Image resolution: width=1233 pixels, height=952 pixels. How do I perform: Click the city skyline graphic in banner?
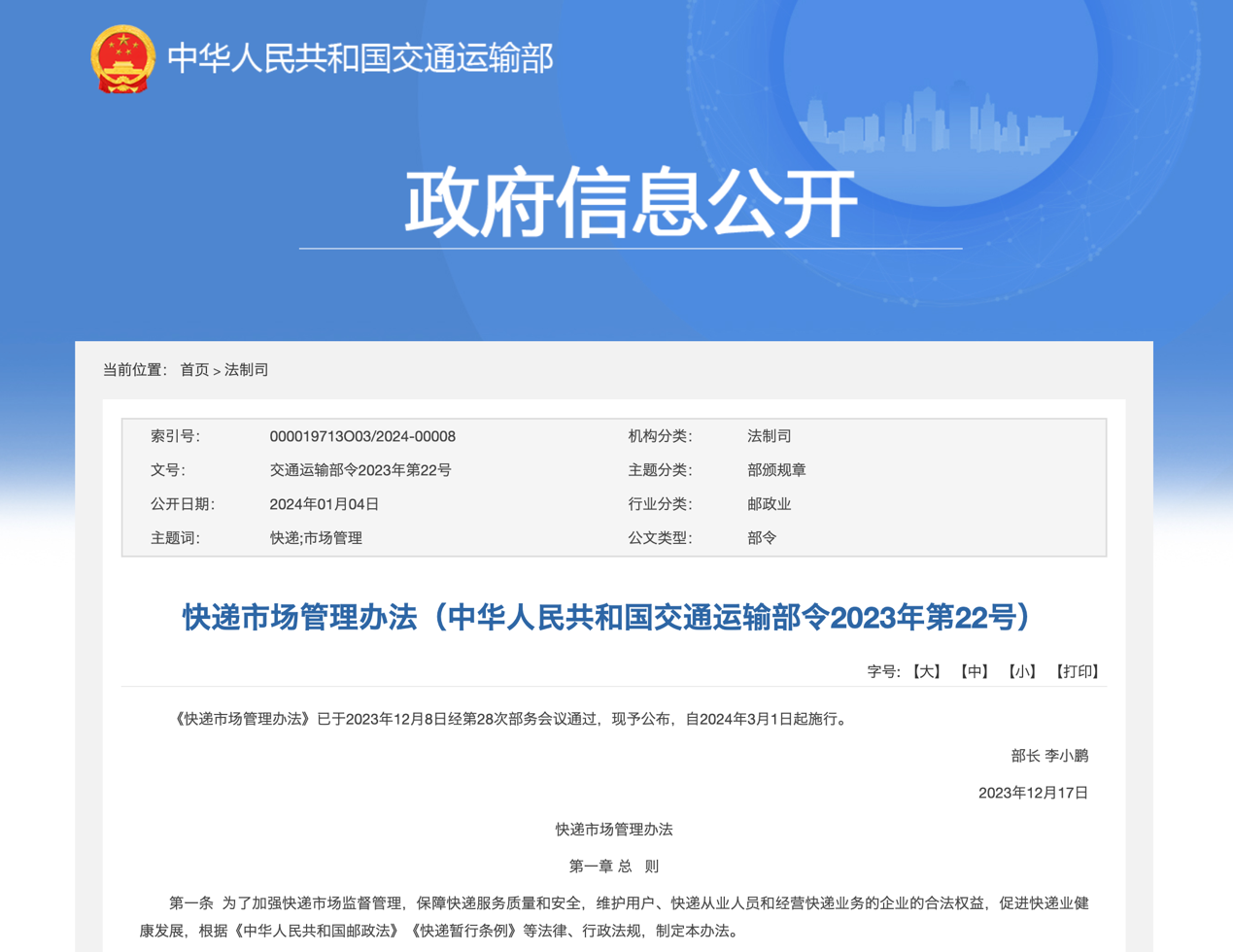click(x=938, y=121)
